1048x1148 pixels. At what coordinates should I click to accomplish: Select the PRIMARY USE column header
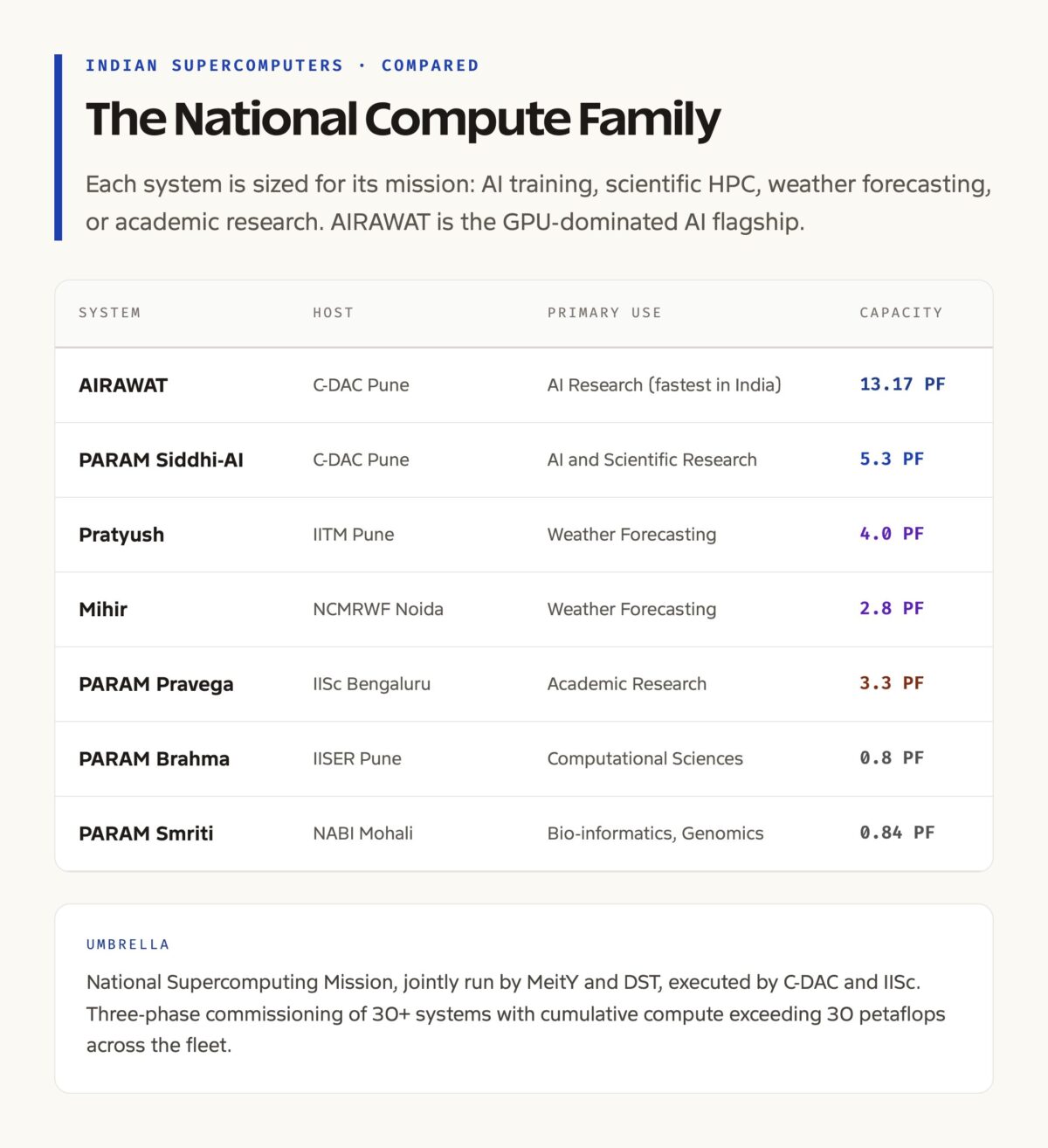(604, 313)
